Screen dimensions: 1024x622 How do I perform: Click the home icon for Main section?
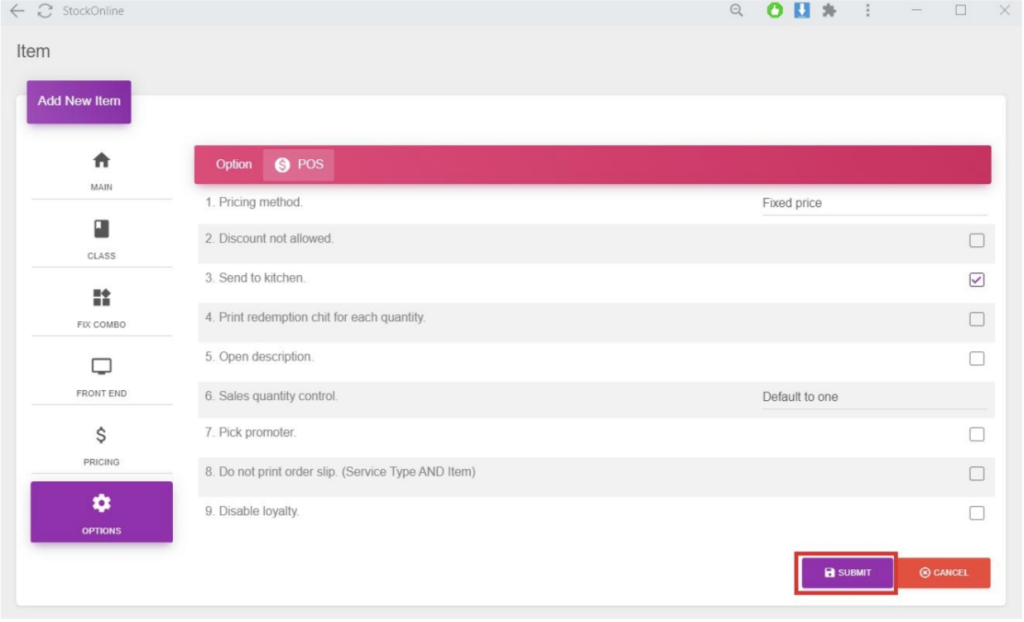tap(101, 161)
